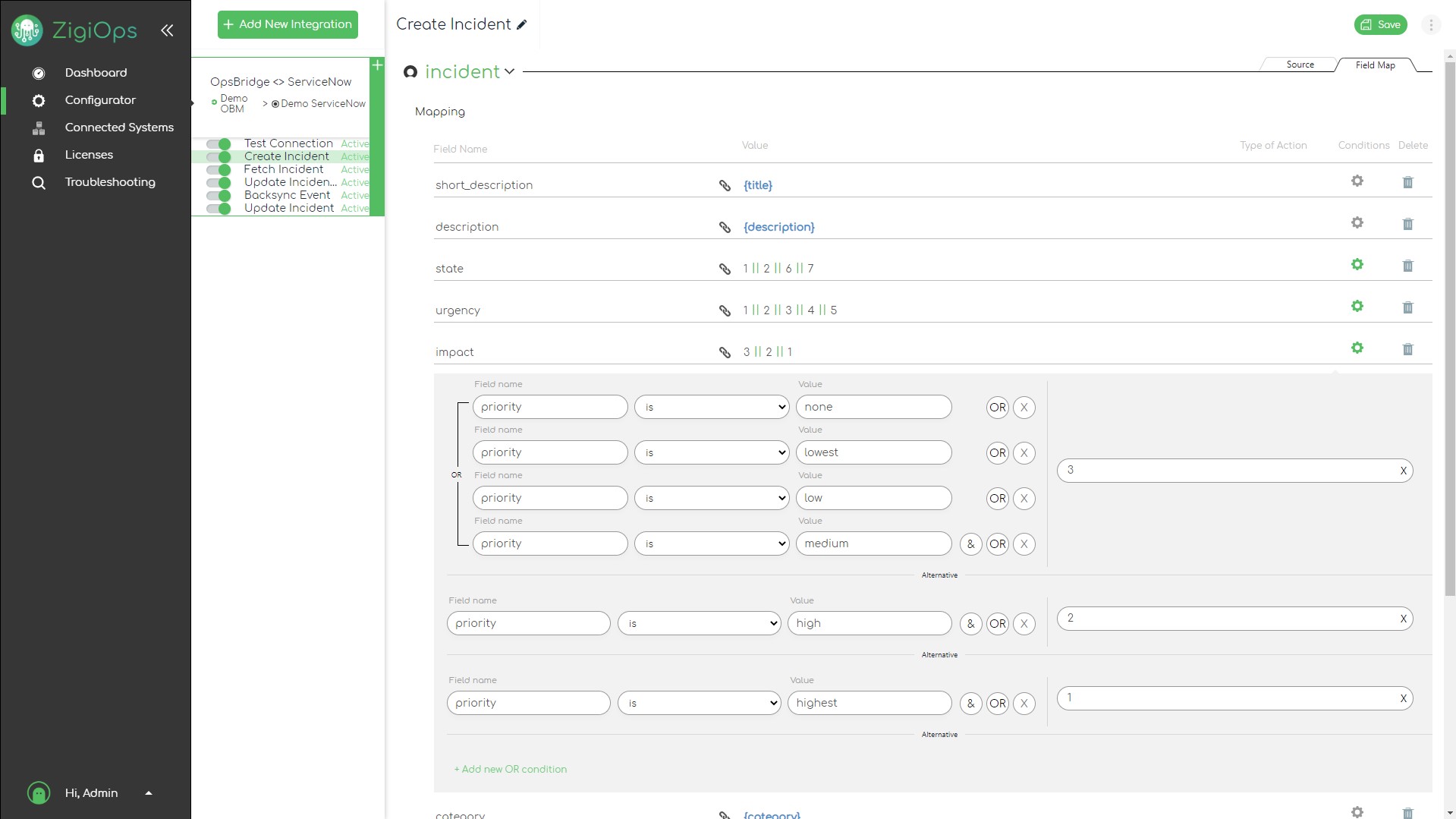The width and height of the screenshot is (1456, 819).
Task: Open conditions gear for impact field
Action: click(x=1357, y=348)
